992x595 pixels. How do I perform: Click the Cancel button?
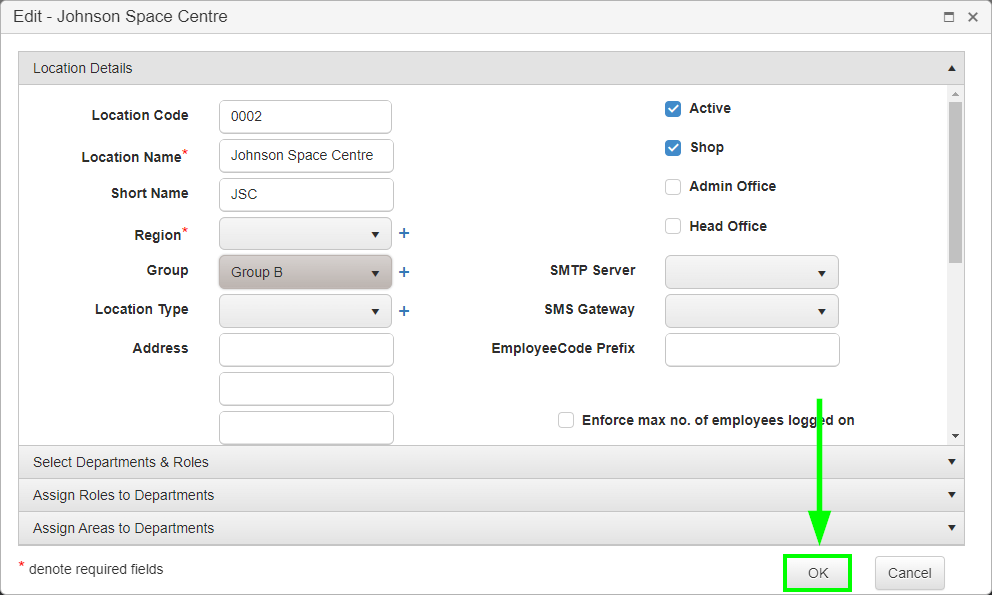(910, 573)
